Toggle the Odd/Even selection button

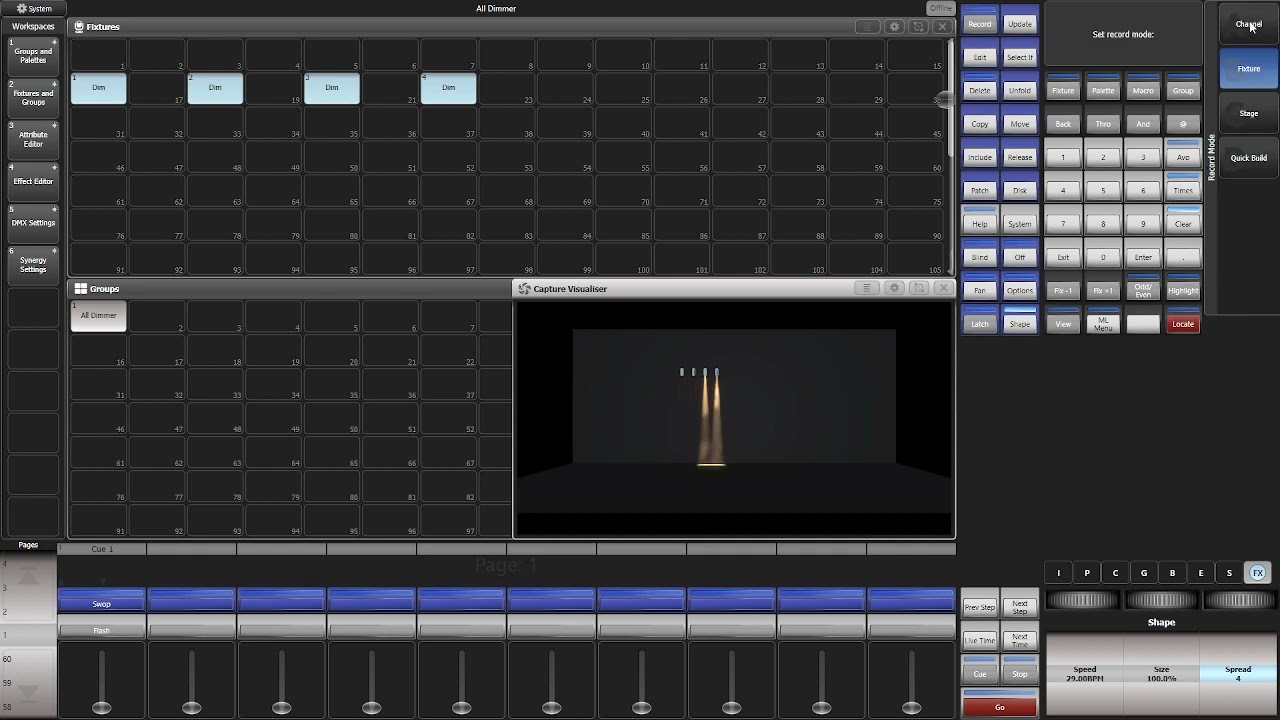(1143, 289)
